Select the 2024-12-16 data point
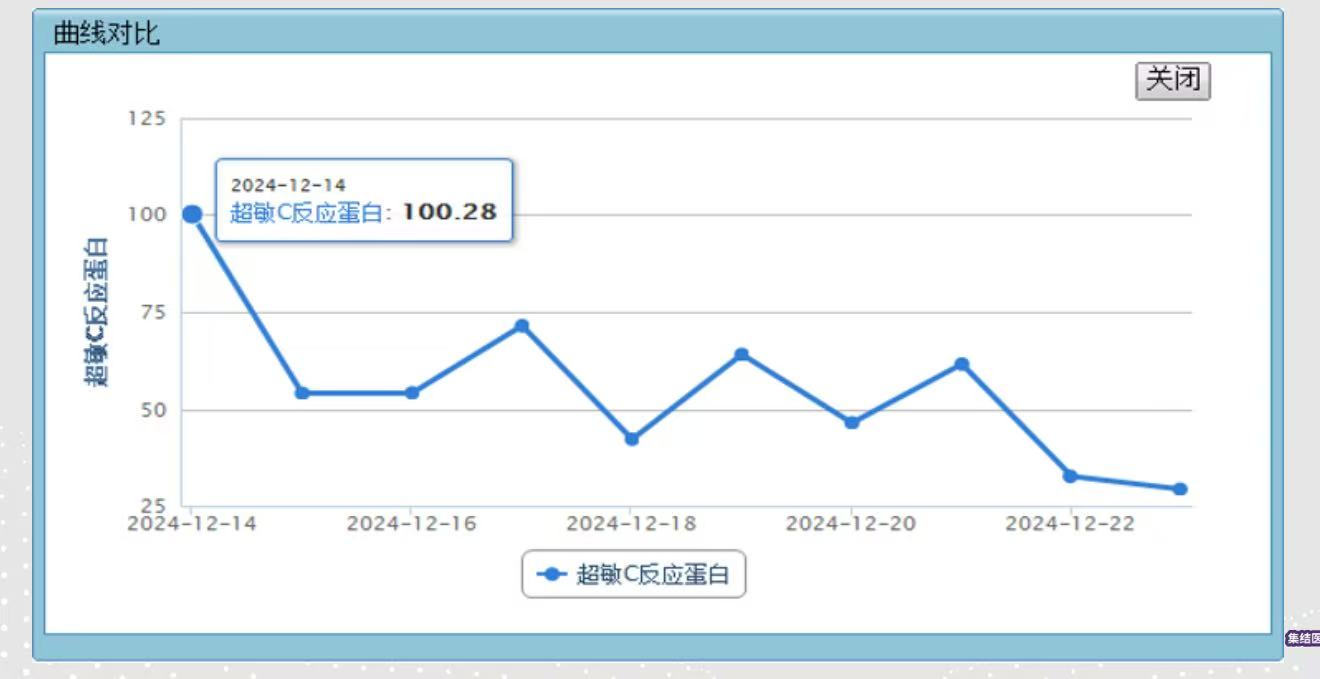The width and height of the screenshot is (1320, 679). 412,393
